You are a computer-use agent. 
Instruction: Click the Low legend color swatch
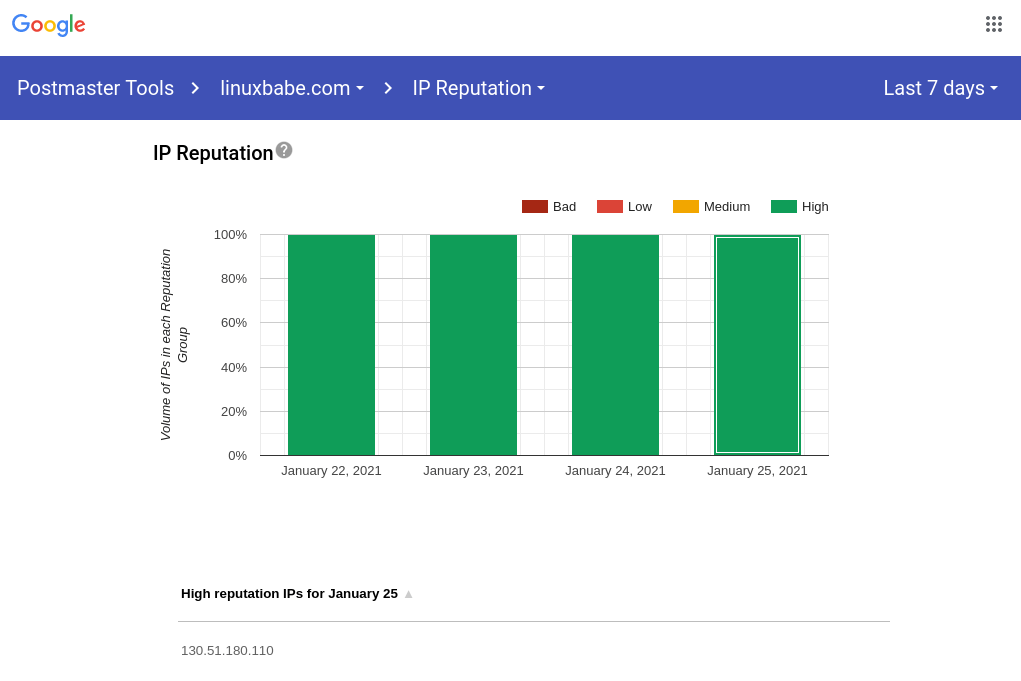click(610, 207)
